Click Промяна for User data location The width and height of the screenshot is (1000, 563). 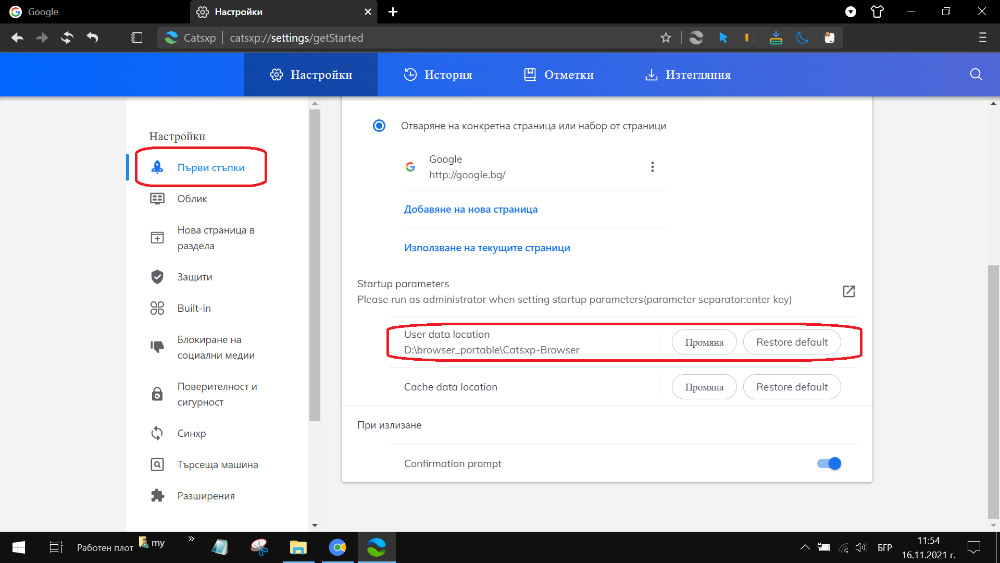[x=704, y=342]
